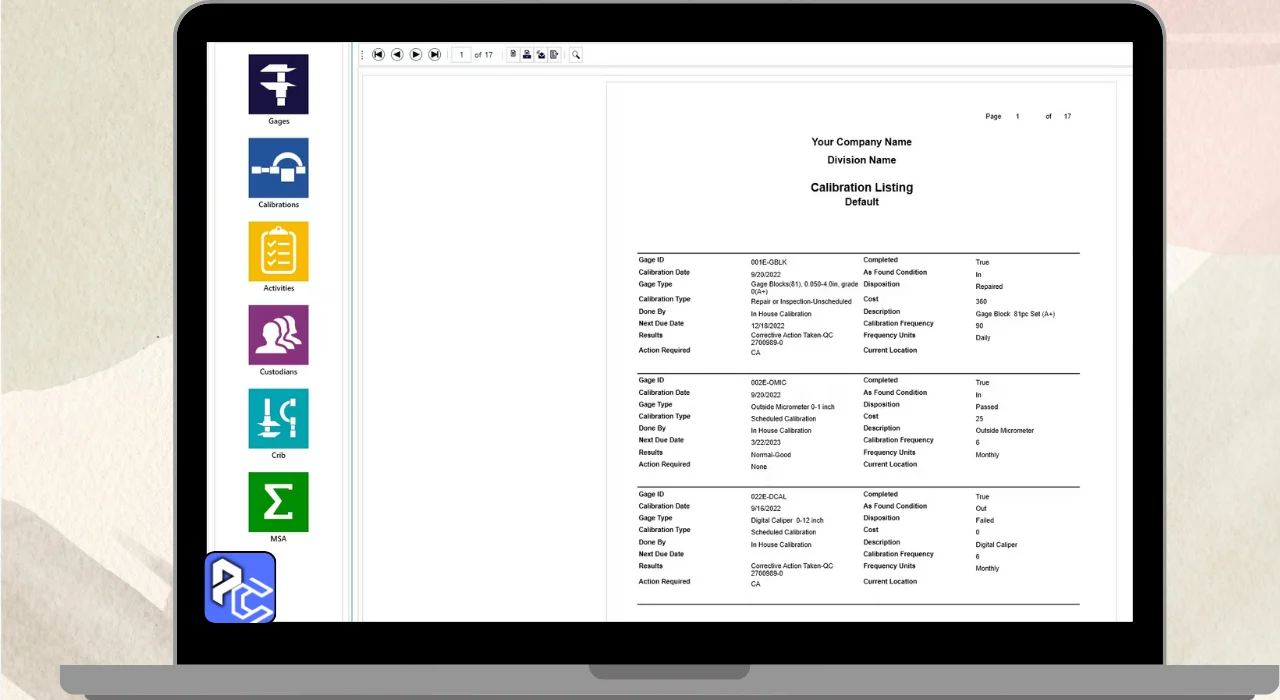Click next due date 12/19/2022
This screenshot has width=1280, height=700.
pyautogui.click(x=766, y=326)
